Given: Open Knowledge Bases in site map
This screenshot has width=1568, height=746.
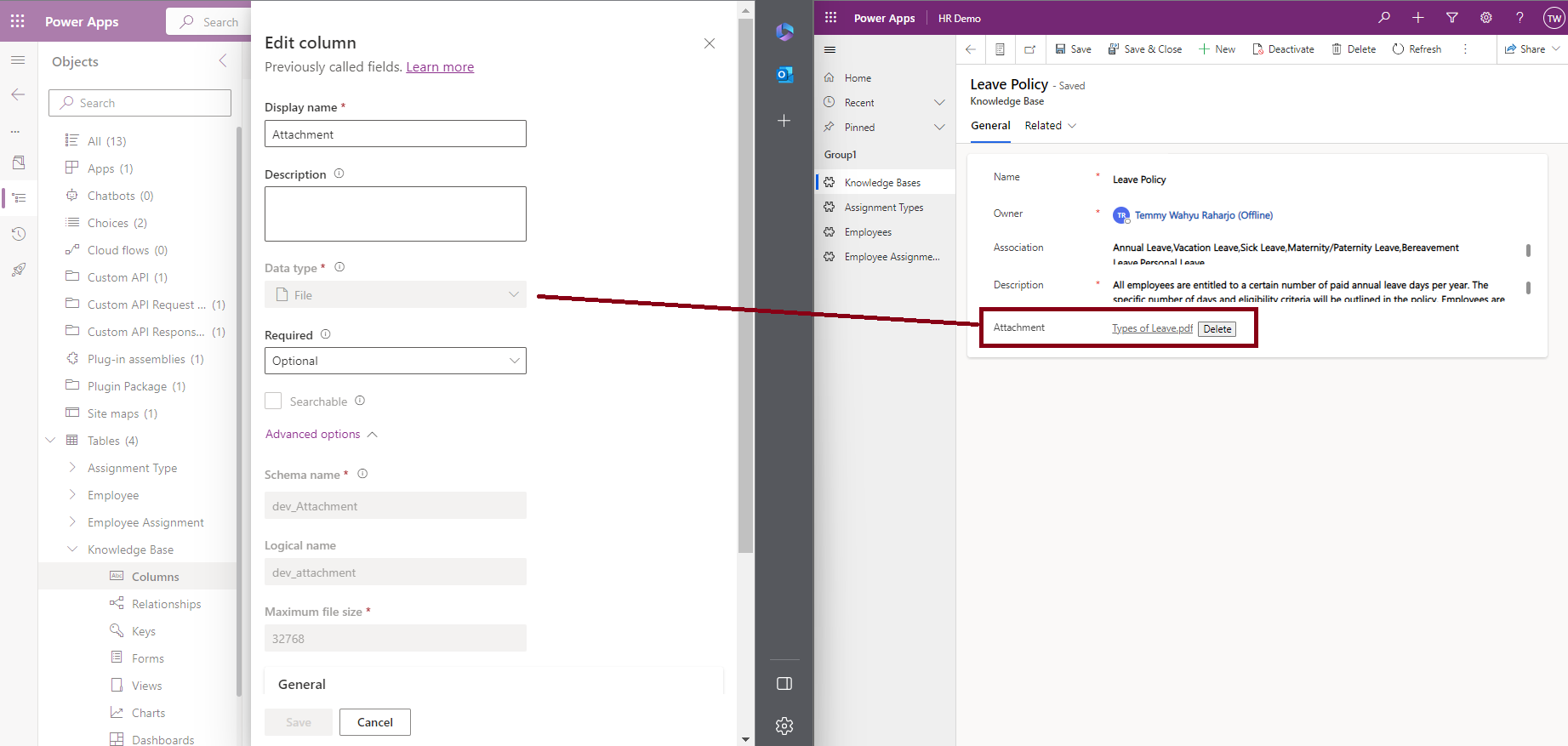Looking at the screenshot, I should point(885,182).
